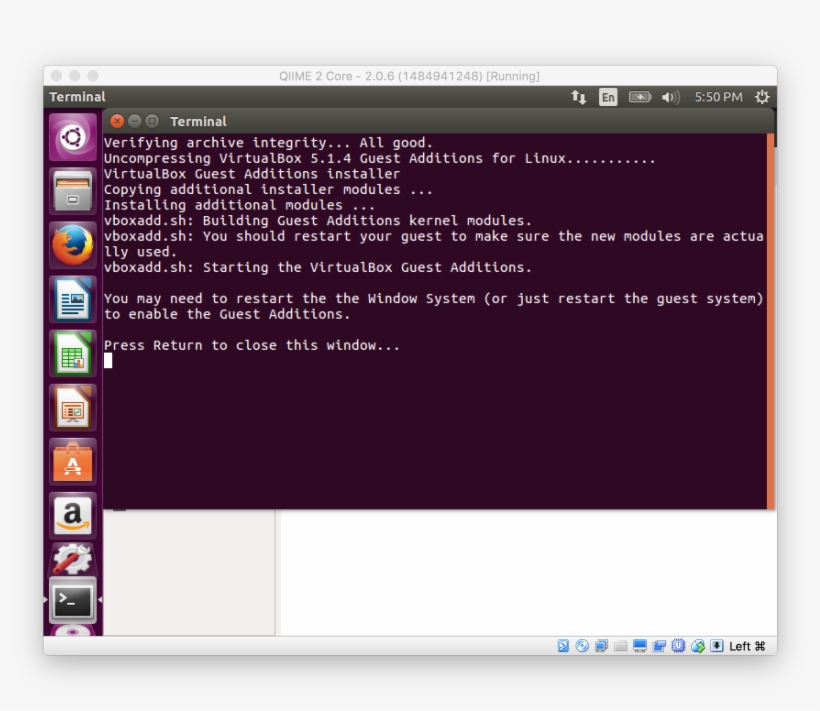Open LibreOffice Impress presentation app
The width and height of the screenshot is (820, 711).
coord(73,408)
